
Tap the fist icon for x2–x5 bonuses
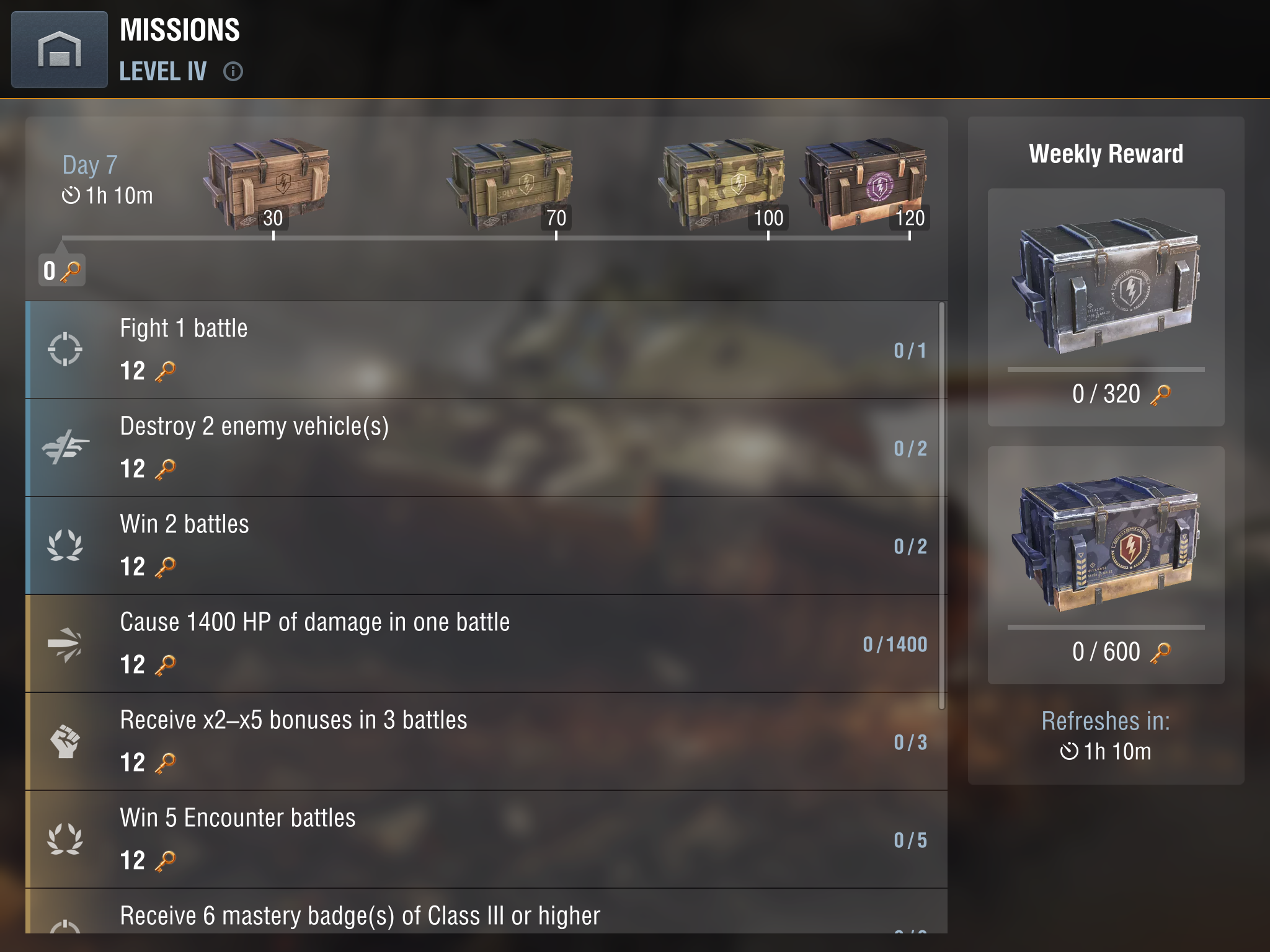pyautogui.click(x=65, y=741)
